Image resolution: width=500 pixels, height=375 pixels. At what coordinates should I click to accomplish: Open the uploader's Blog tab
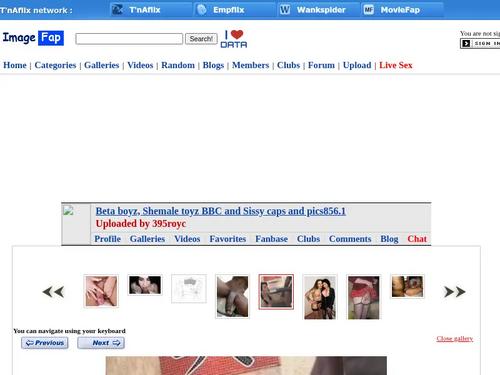tap(389, 239)
